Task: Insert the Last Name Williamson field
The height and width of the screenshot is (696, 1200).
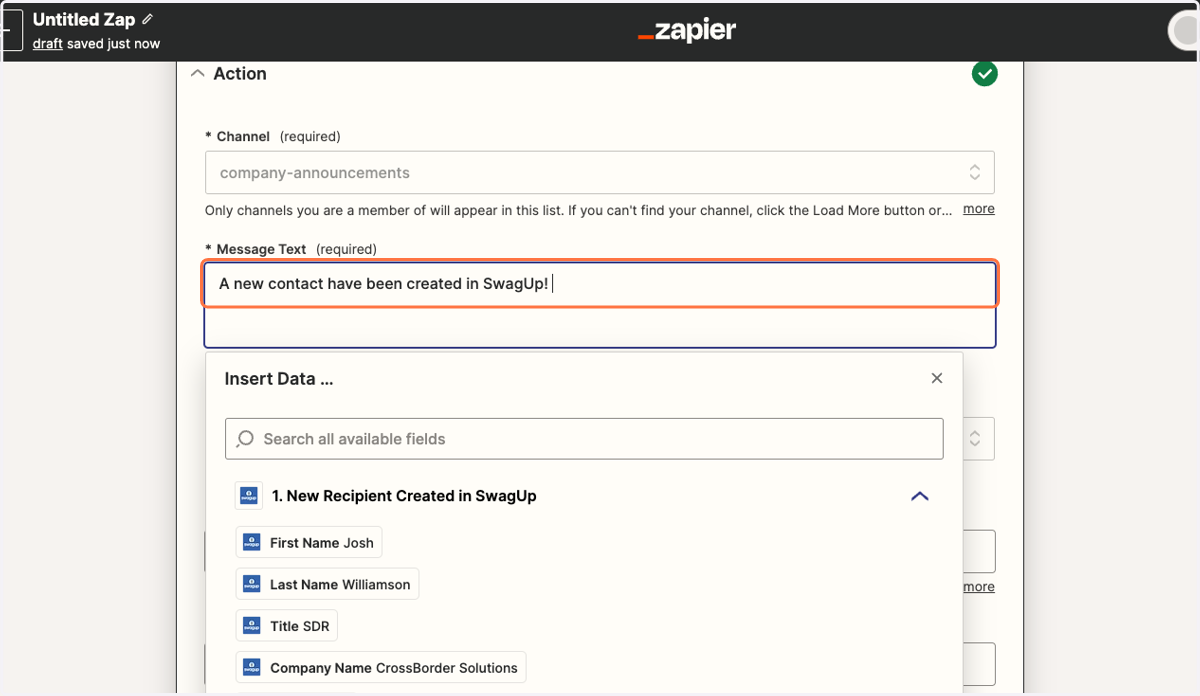Action: click(327, 585)
